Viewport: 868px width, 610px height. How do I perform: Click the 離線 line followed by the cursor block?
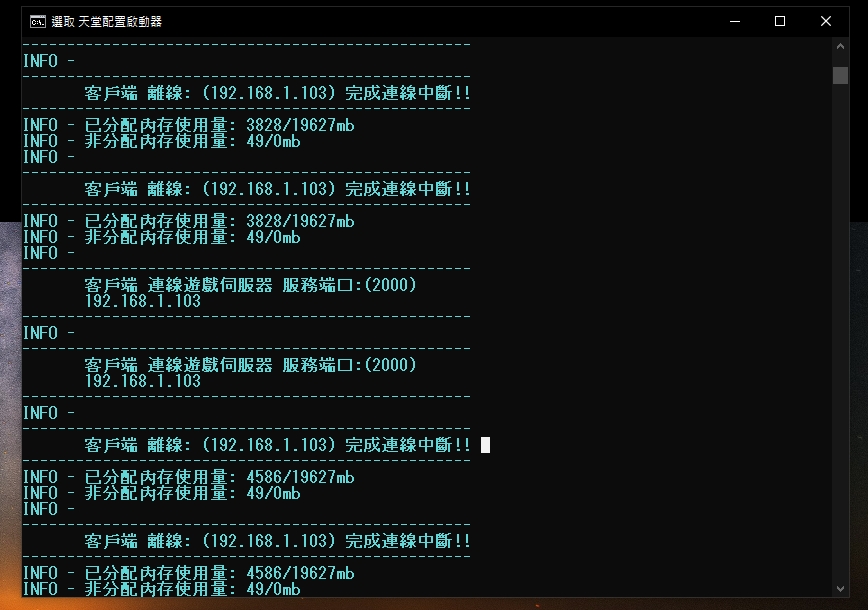[277, 445]
